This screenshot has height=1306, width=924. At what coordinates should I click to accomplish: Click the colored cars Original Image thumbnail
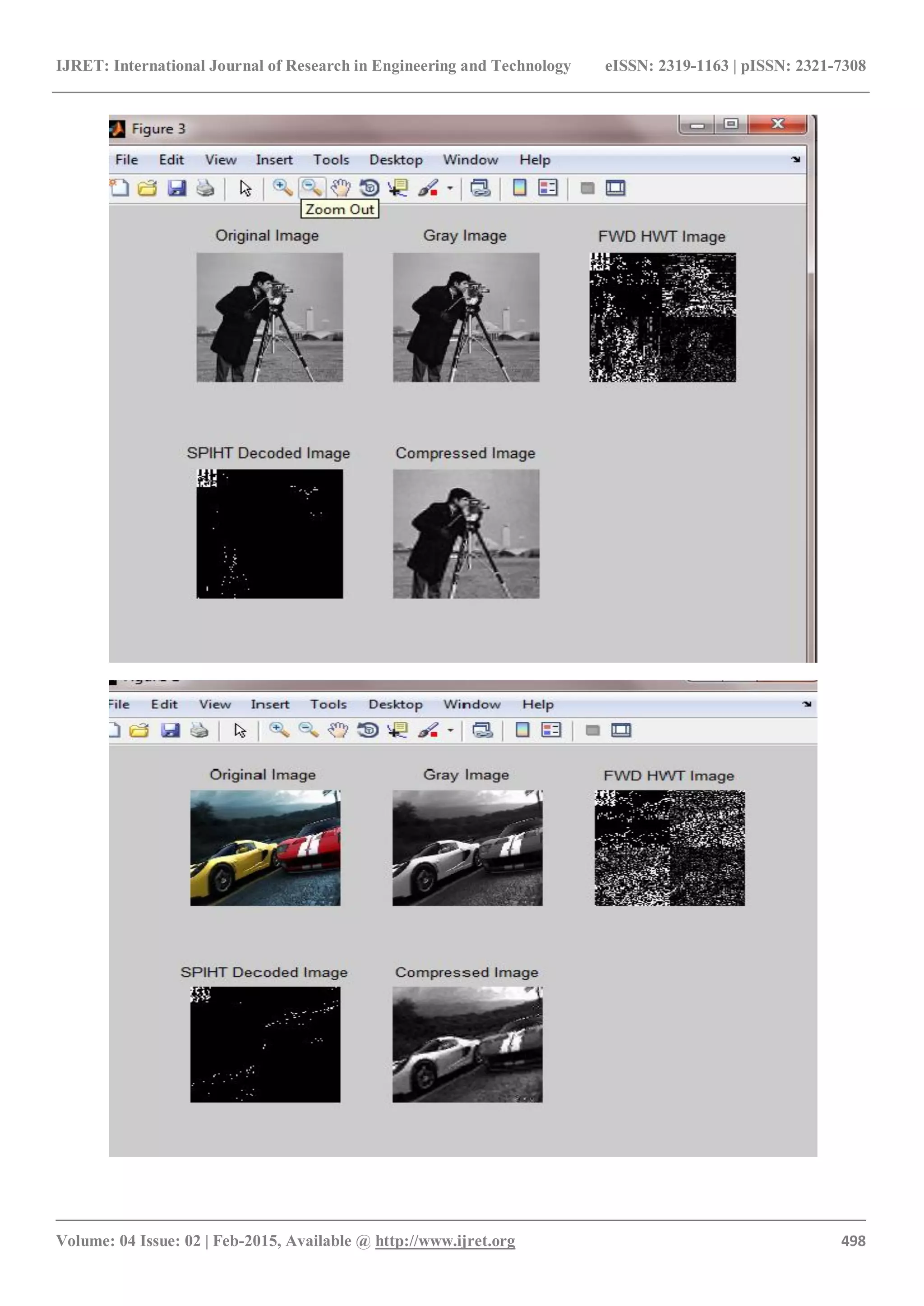pyautogui.click(x=265, y=848)
